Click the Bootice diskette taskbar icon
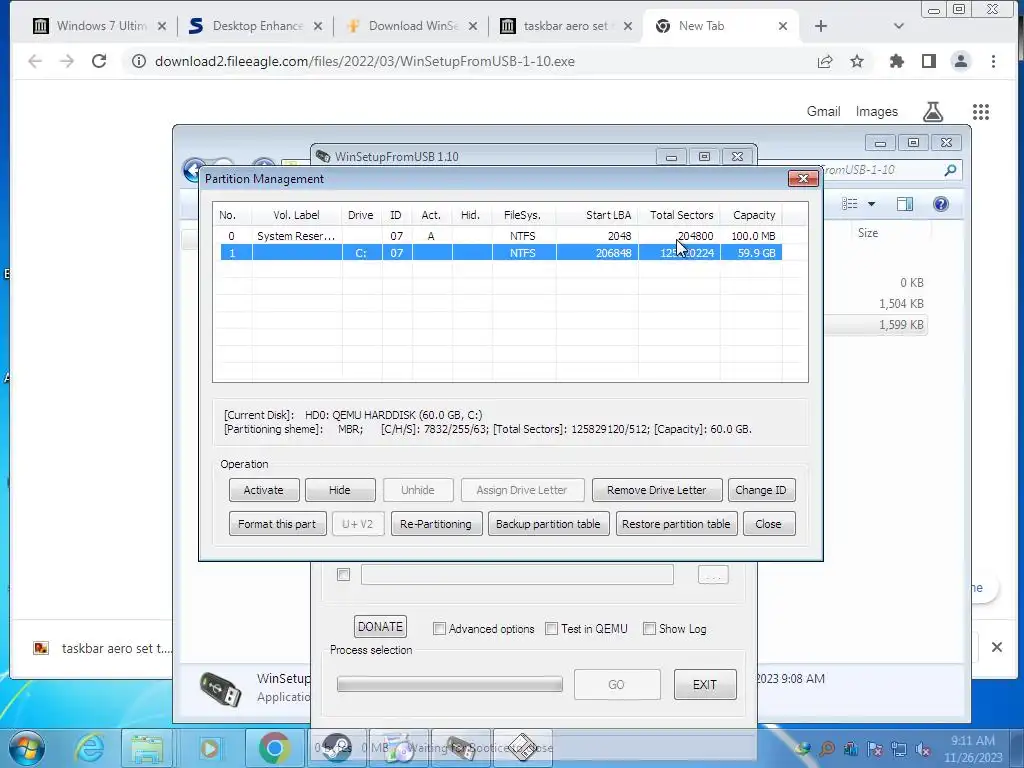This screenshot has width=1024, height=768. point(522,748)
